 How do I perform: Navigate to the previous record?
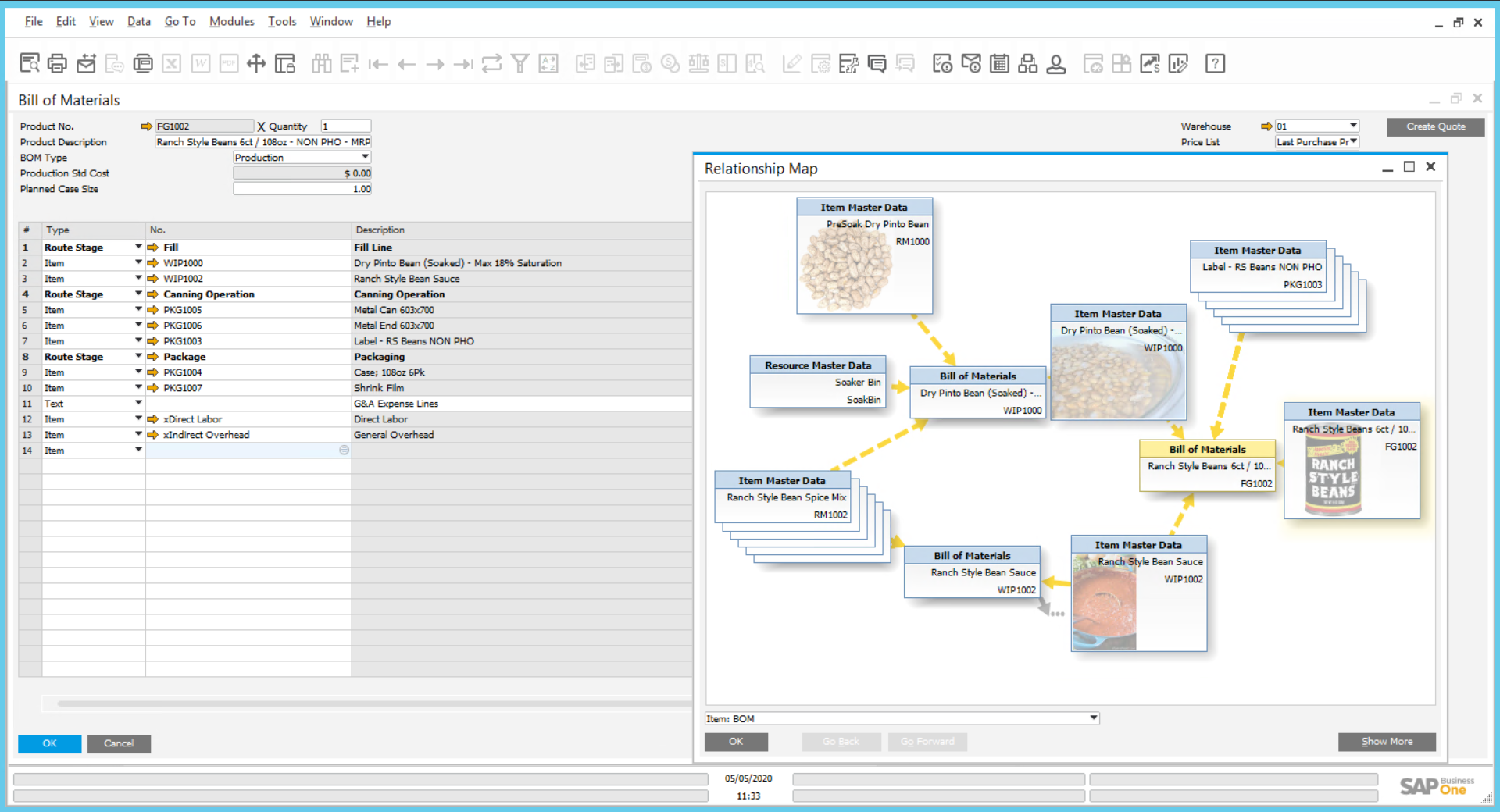[406, 64]
